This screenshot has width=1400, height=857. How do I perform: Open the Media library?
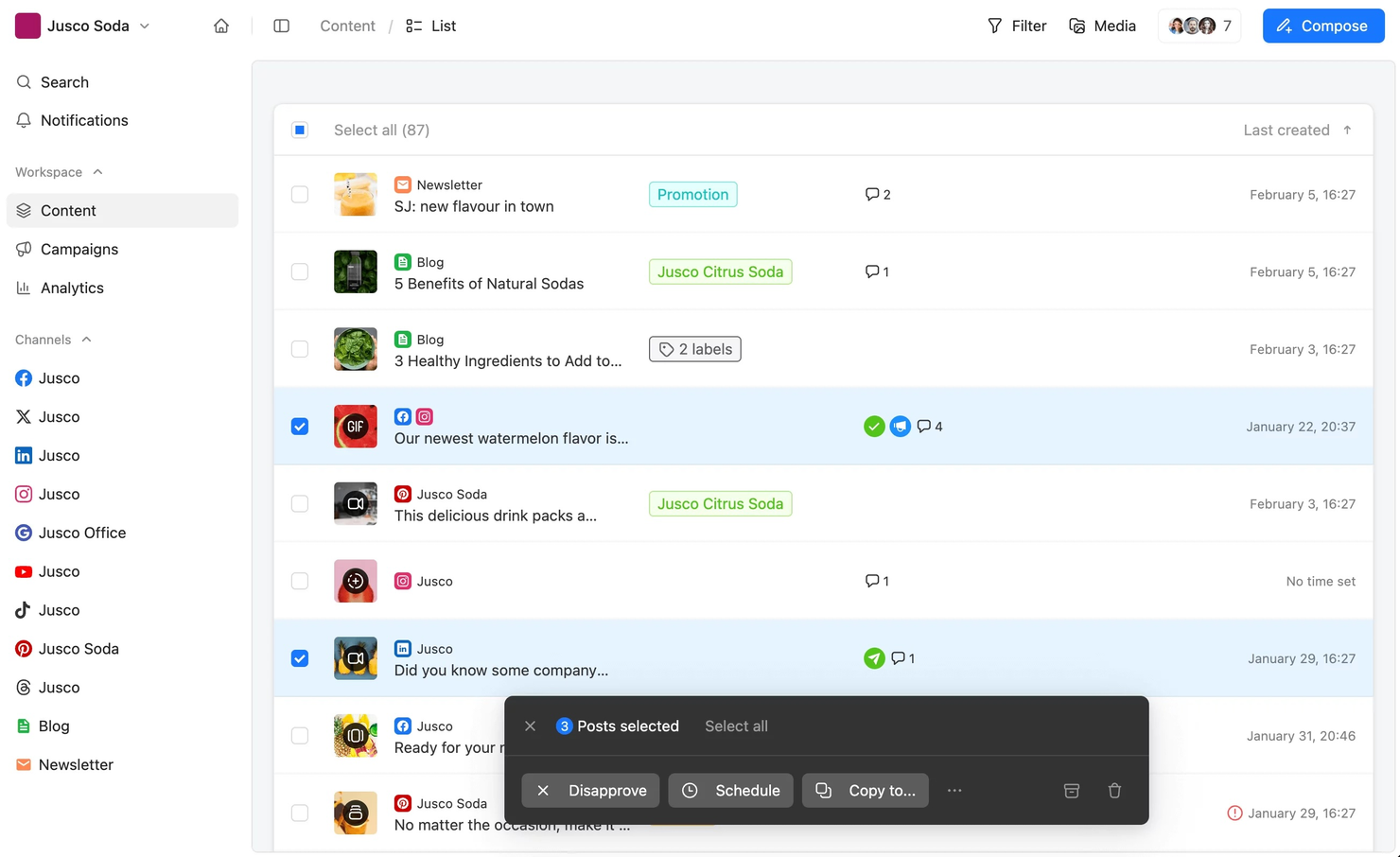point(1102,26)
